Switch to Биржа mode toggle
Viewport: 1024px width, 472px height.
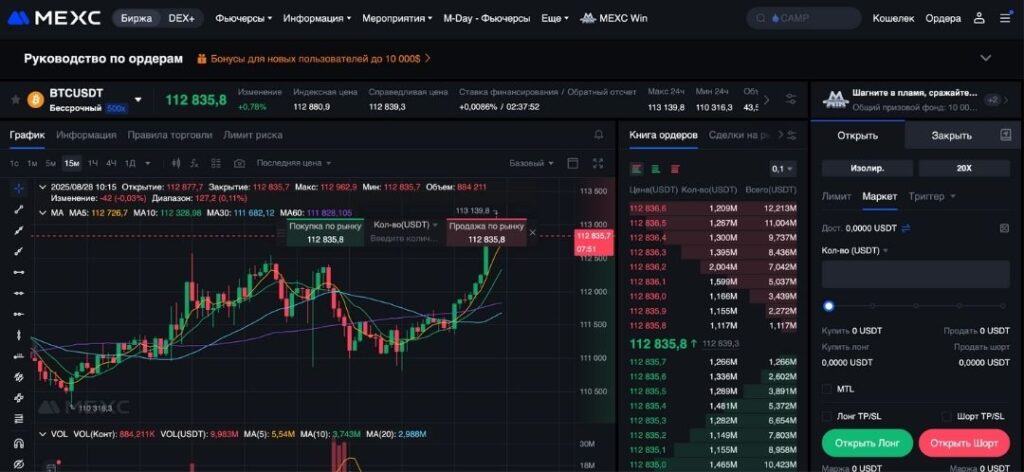click(136, 18)
